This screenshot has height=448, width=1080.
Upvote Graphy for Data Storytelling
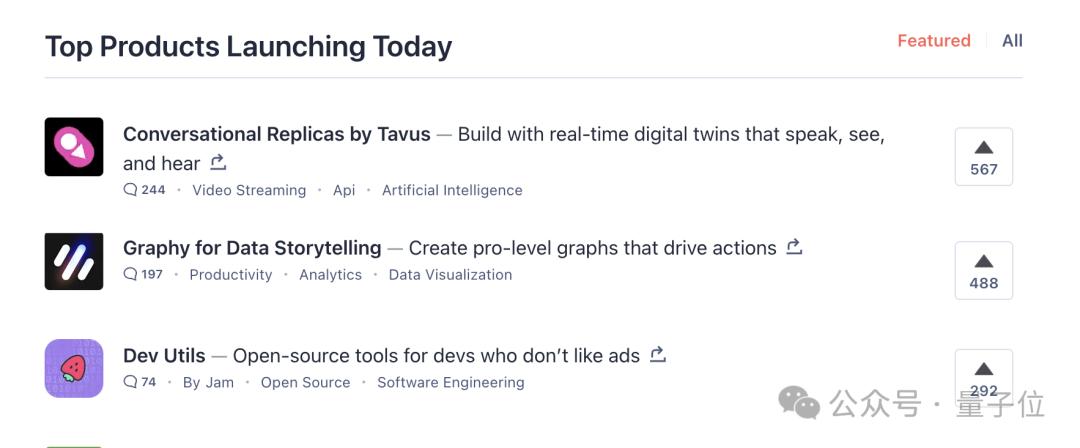click(x=983, y=271)
